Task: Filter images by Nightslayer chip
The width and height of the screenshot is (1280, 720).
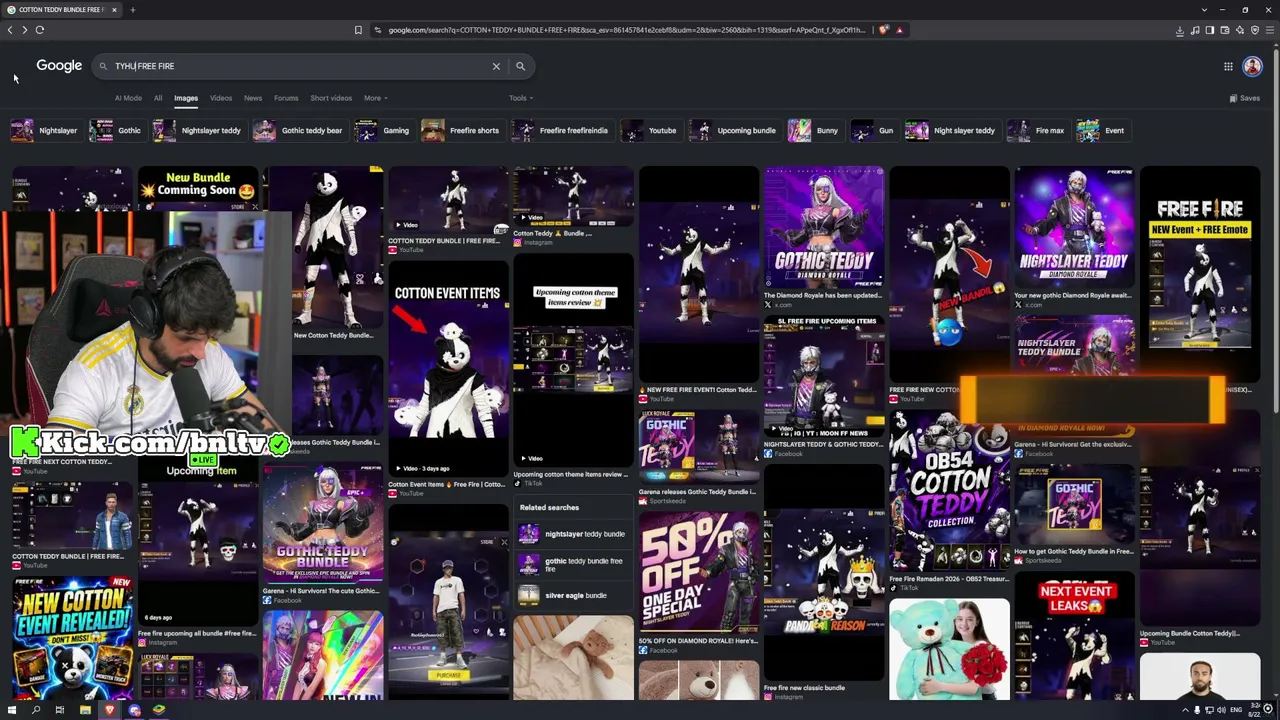Action: coord(45,131)
